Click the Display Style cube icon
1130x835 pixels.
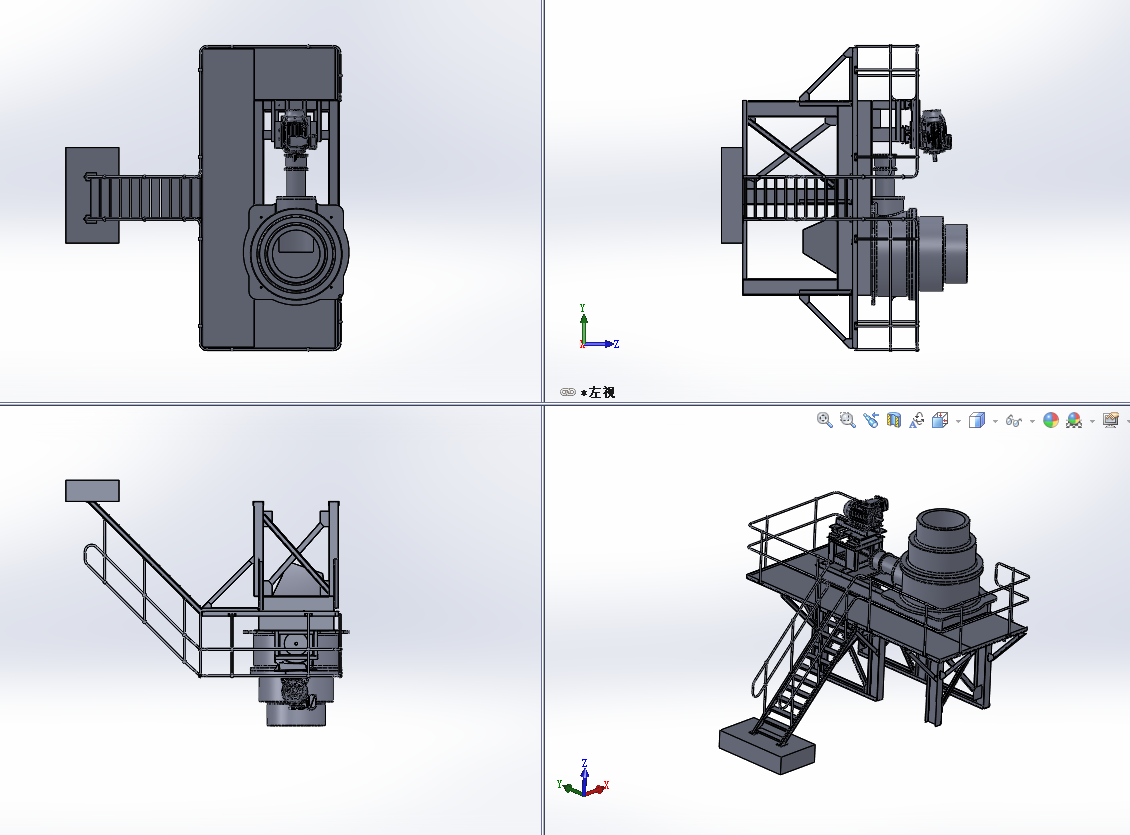click(x=977, y=421)
